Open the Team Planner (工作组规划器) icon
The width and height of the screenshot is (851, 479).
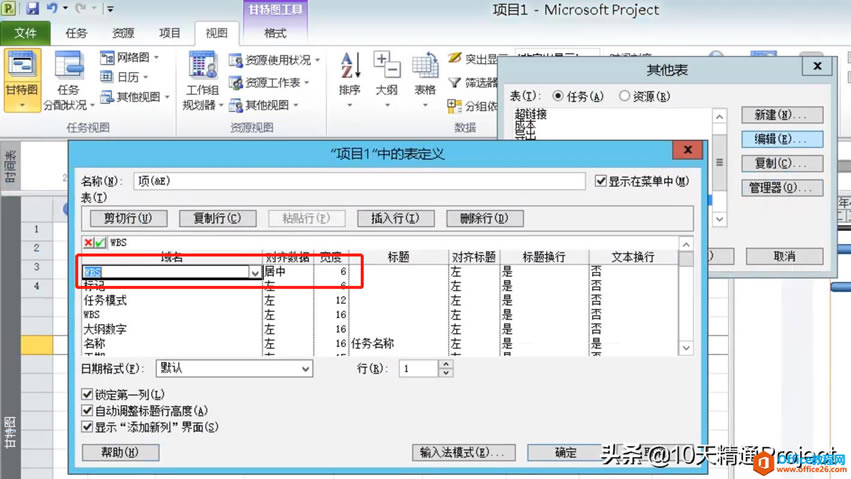point(202,66)
